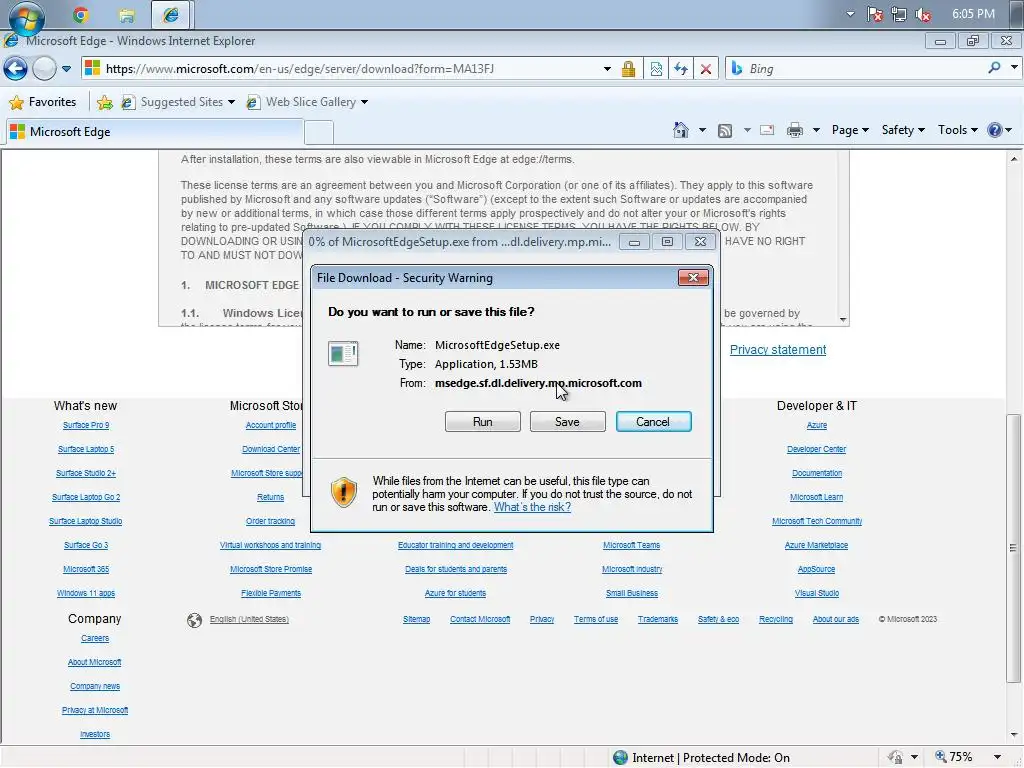The height and width of the screenshot is (768, 1024).
Task: Select Internet Explorer taskbar button
Action: [x=170, y=14]
